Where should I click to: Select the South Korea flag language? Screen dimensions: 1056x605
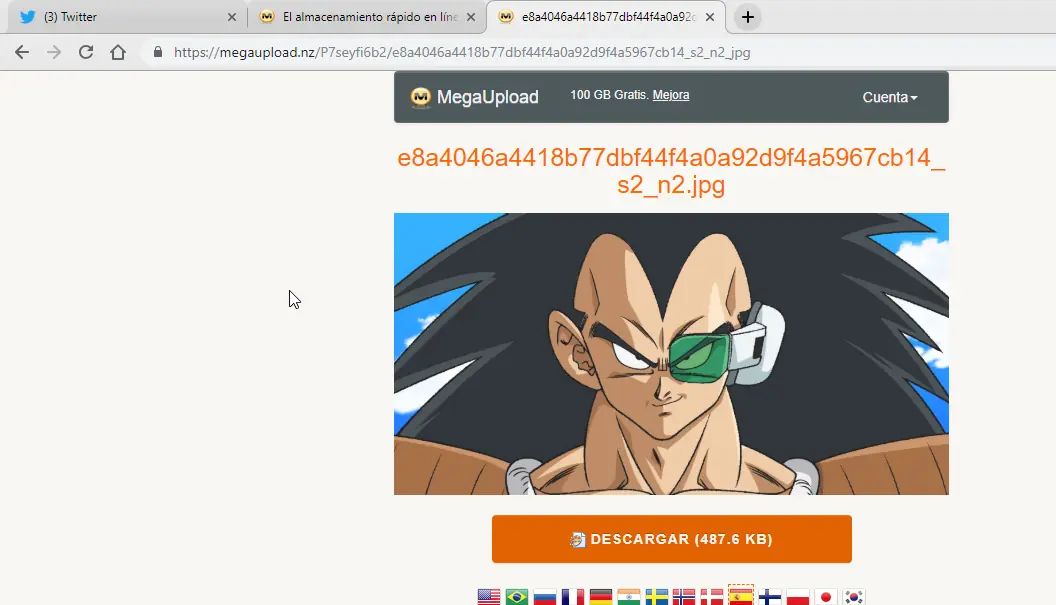[854, 597]
